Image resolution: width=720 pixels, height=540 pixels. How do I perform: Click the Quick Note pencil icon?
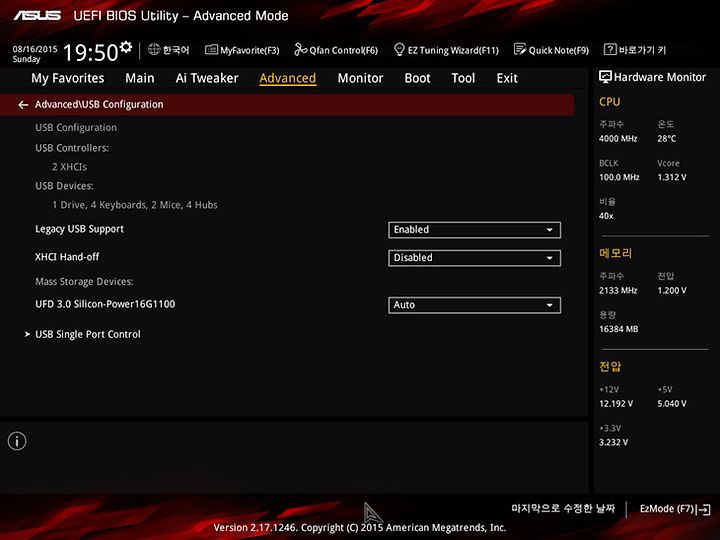tap(520, 50)
